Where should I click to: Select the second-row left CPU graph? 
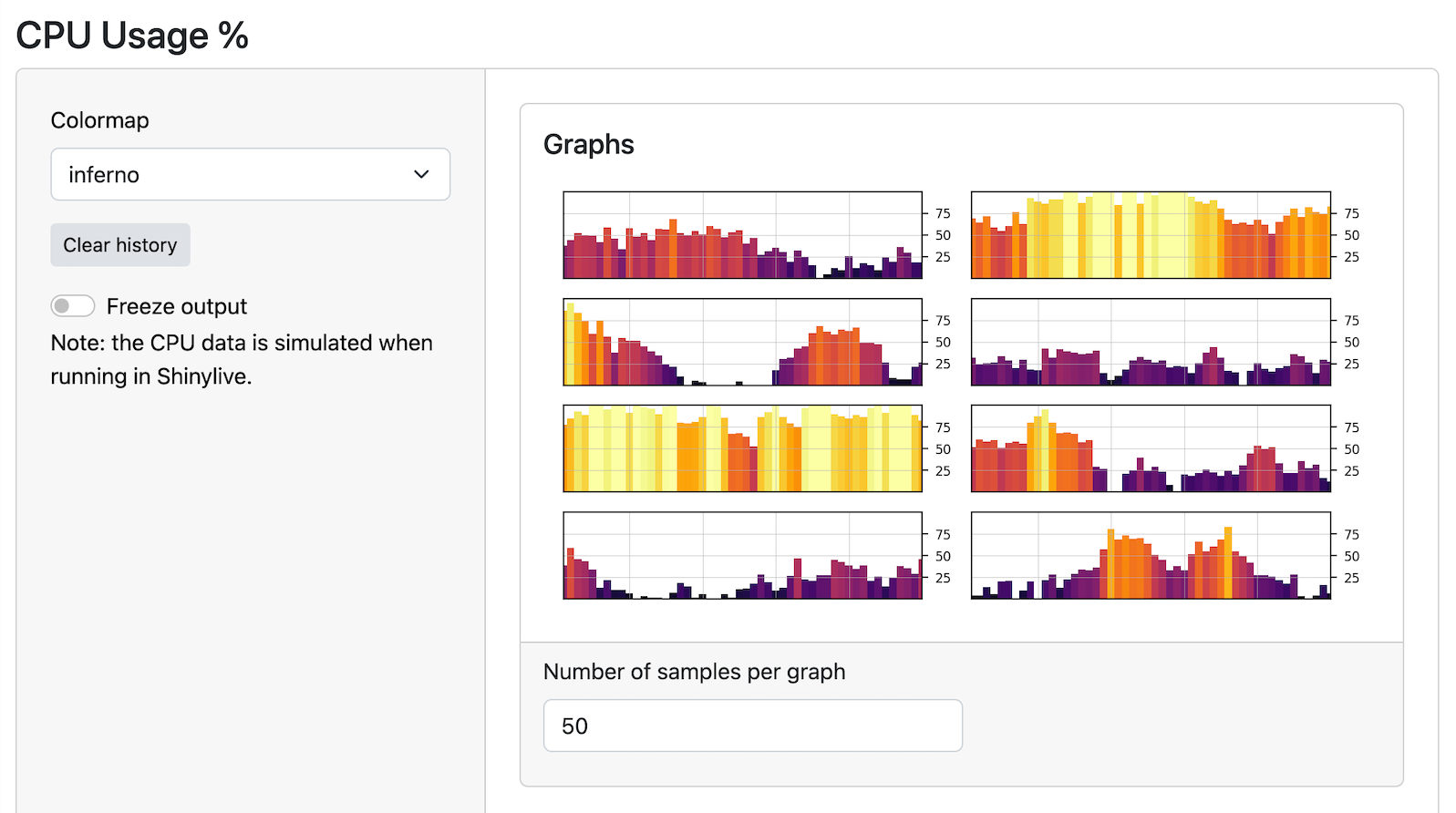click(x=742, y=342)
